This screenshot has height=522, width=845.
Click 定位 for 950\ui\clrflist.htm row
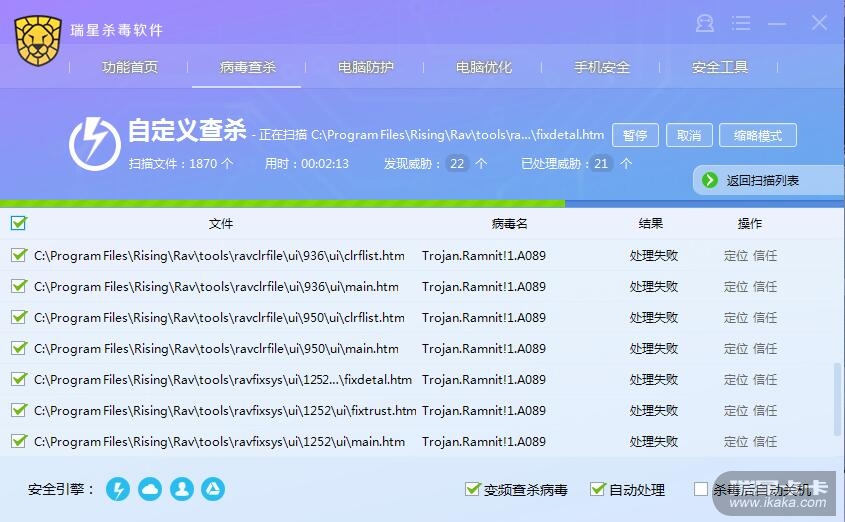[736, 317]
